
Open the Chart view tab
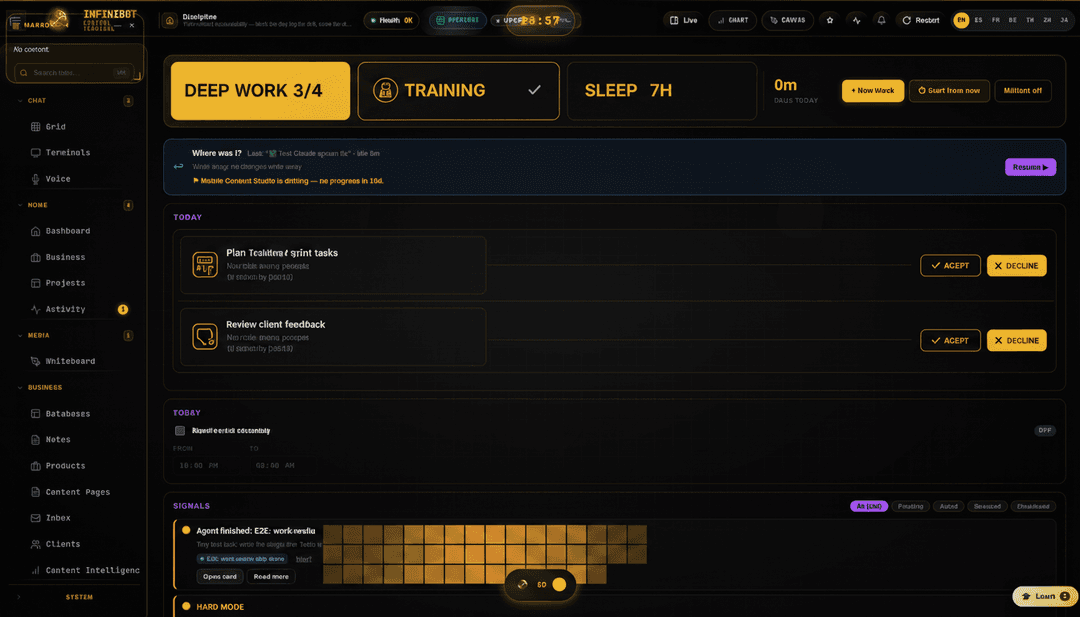(x=732, y=21)
